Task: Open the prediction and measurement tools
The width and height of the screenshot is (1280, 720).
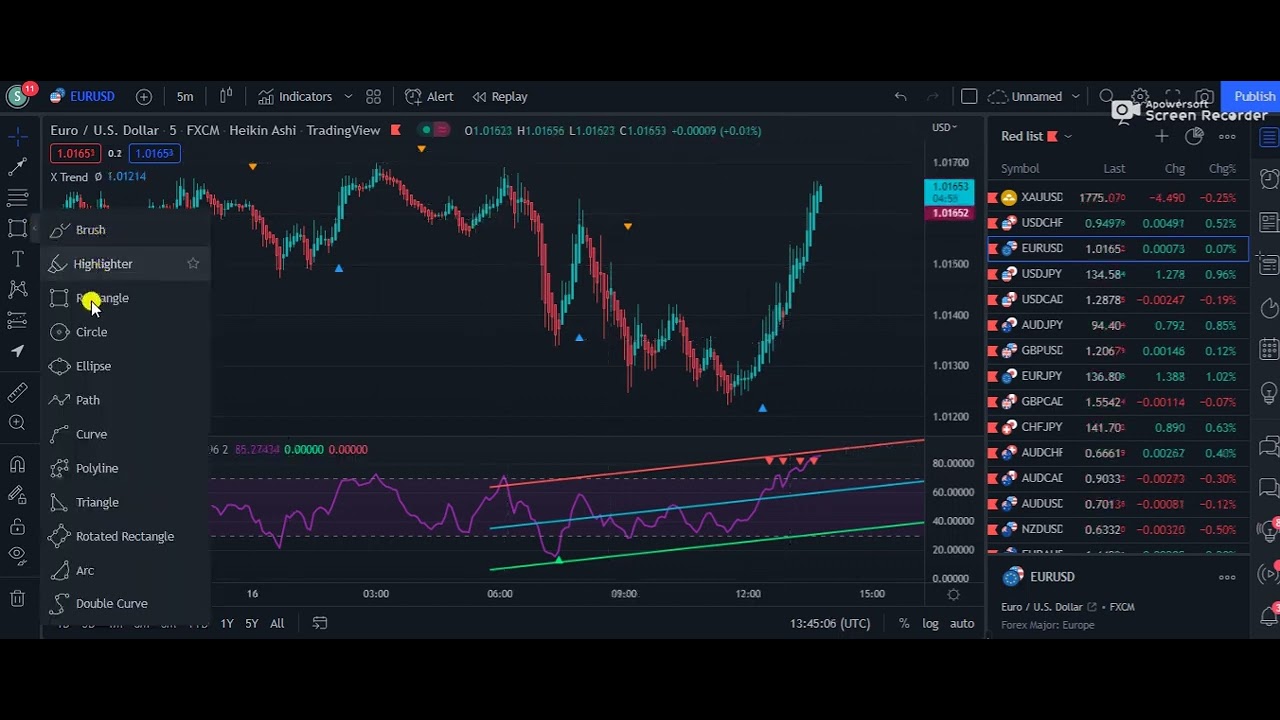Action: 17,320
